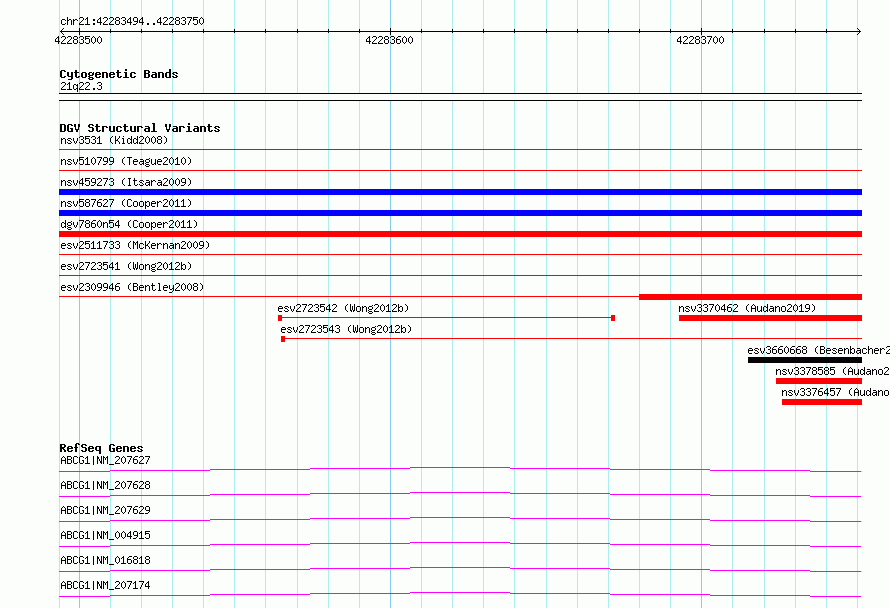Select cytogenetic band 21q22.3
Screen dimensions: 890x608
point(81,86)
